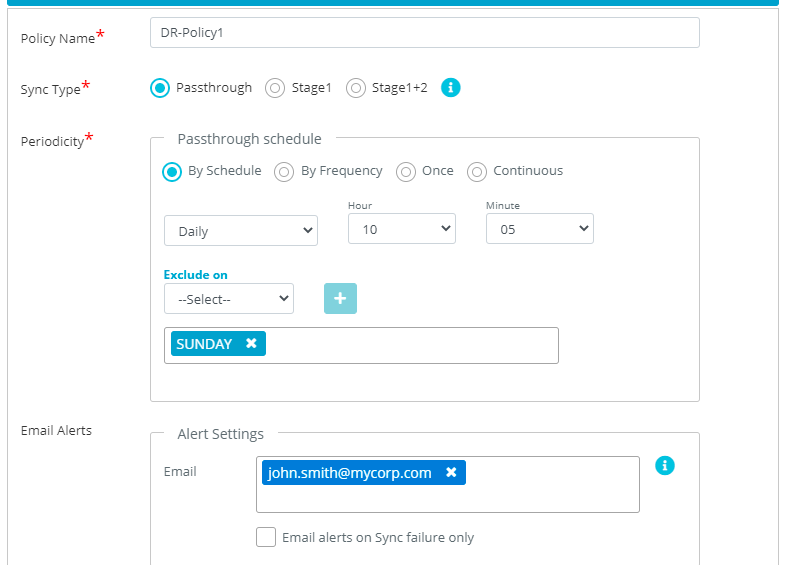The image size is (789, 565).
Task: Click the Email alerts info icon
Action: tap(664, 466)
